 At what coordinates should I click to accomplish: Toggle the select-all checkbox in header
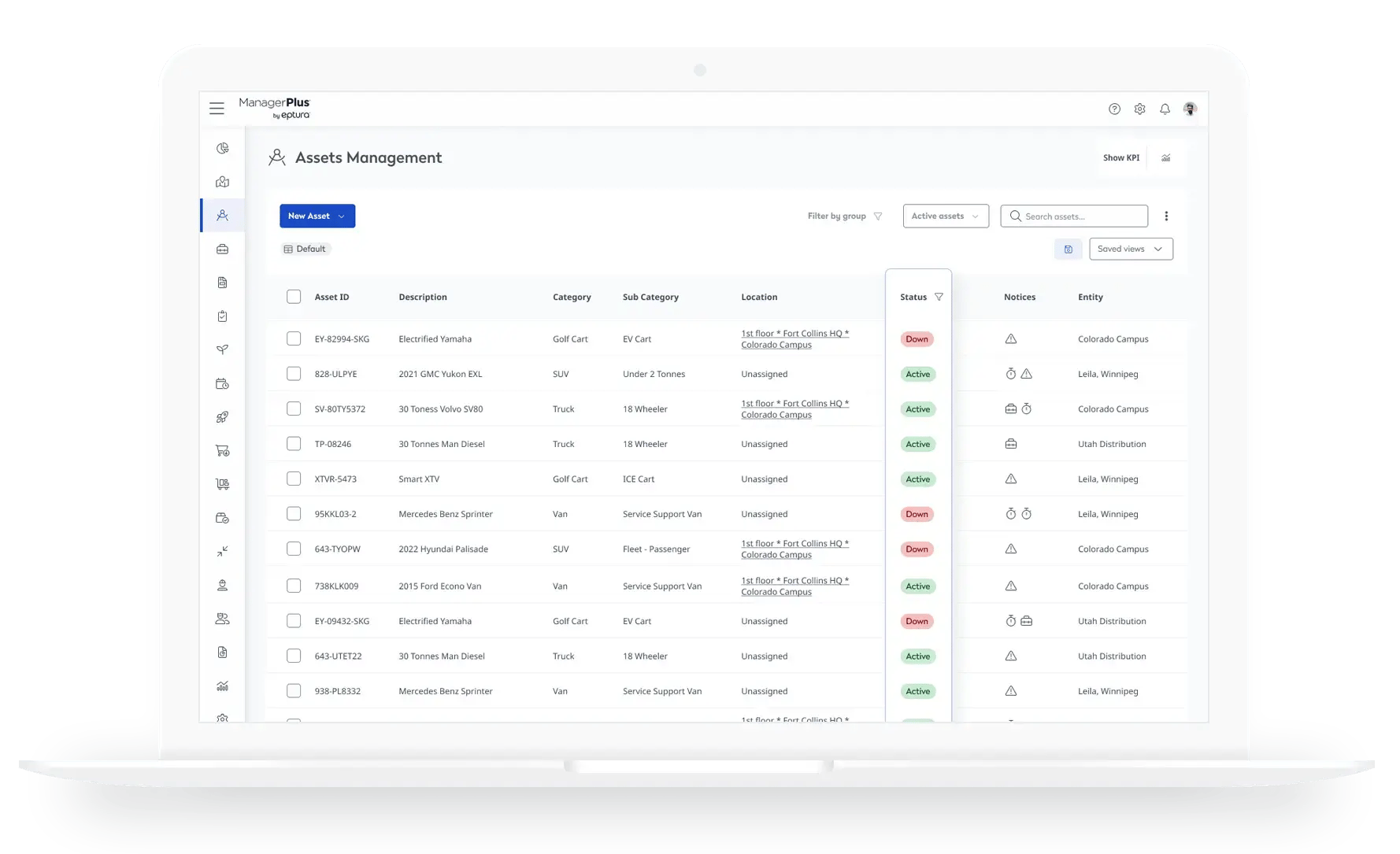[x=294, y=297]
